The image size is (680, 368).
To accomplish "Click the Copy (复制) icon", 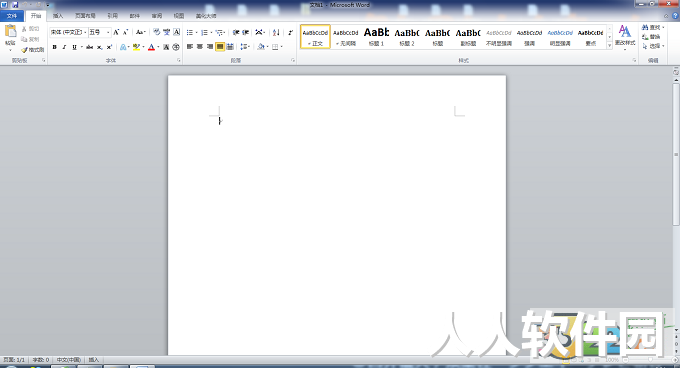I will (24, 39).
